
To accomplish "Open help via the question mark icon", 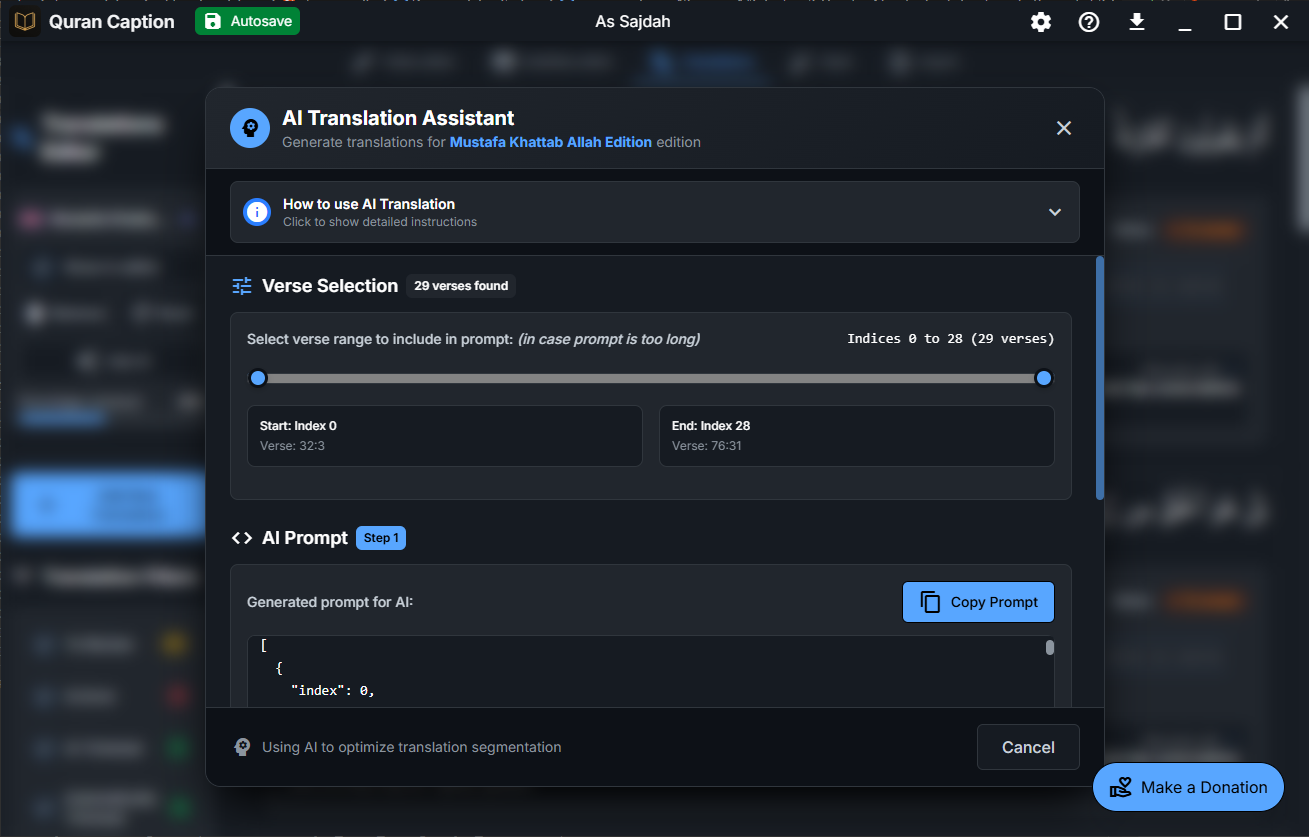I will pyautogui.click(x=1089, y=22).
